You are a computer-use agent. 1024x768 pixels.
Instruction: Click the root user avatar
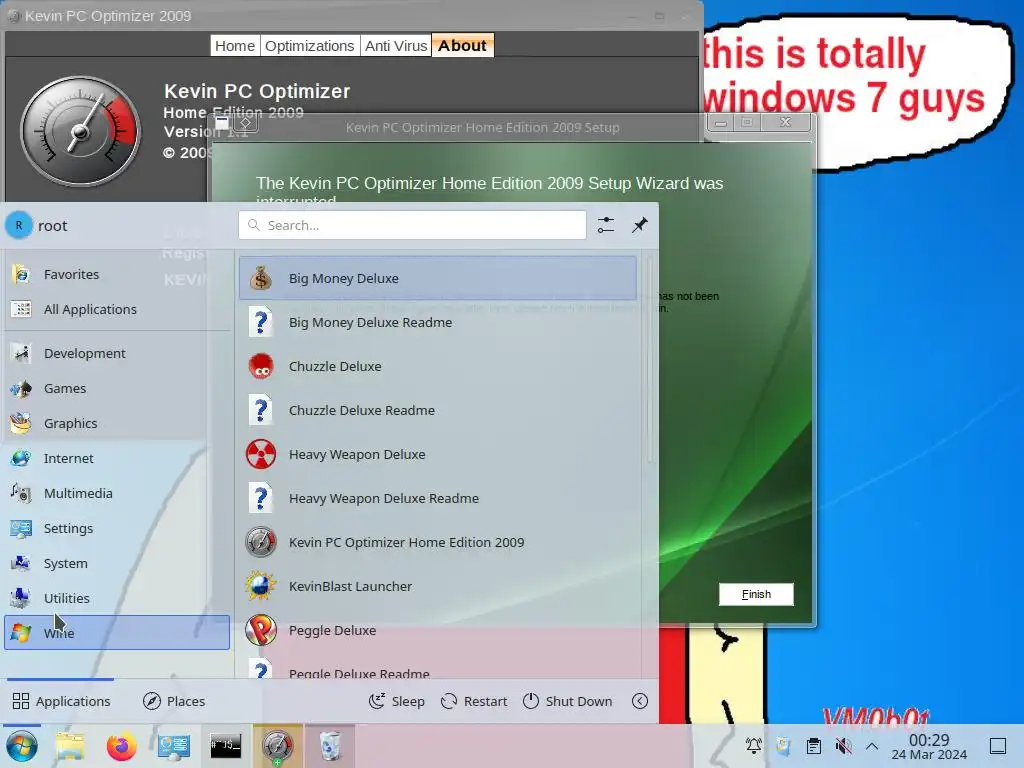pyautogui.click(x=19, y=225)
